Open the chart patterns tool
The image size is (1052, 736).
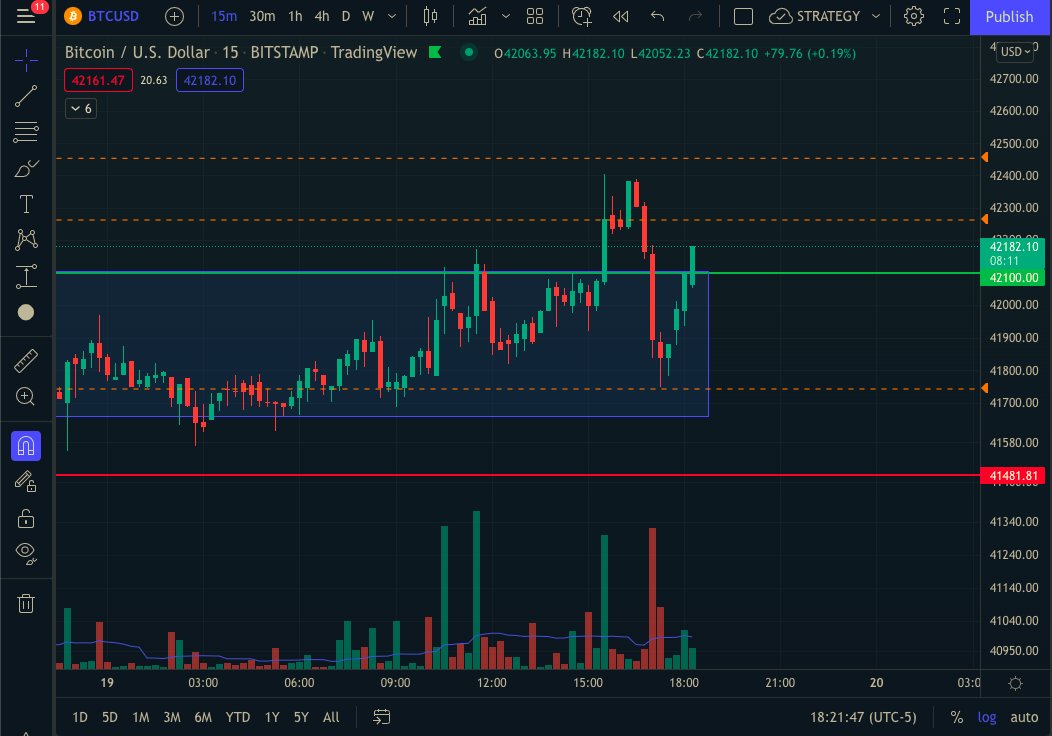pos(26,240)
